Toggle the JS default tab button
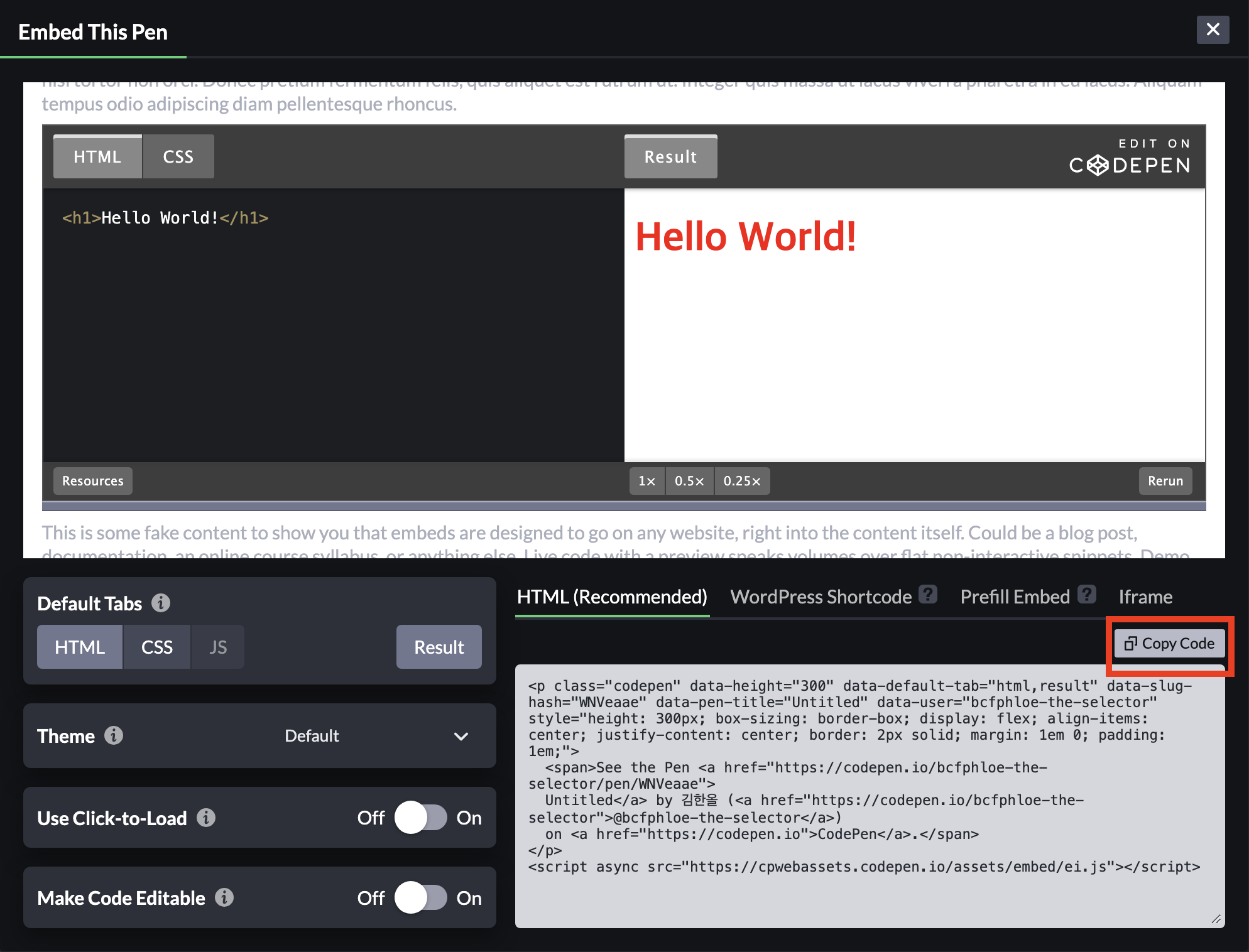This screenshot has height=952, width=1249. point(218,647)
